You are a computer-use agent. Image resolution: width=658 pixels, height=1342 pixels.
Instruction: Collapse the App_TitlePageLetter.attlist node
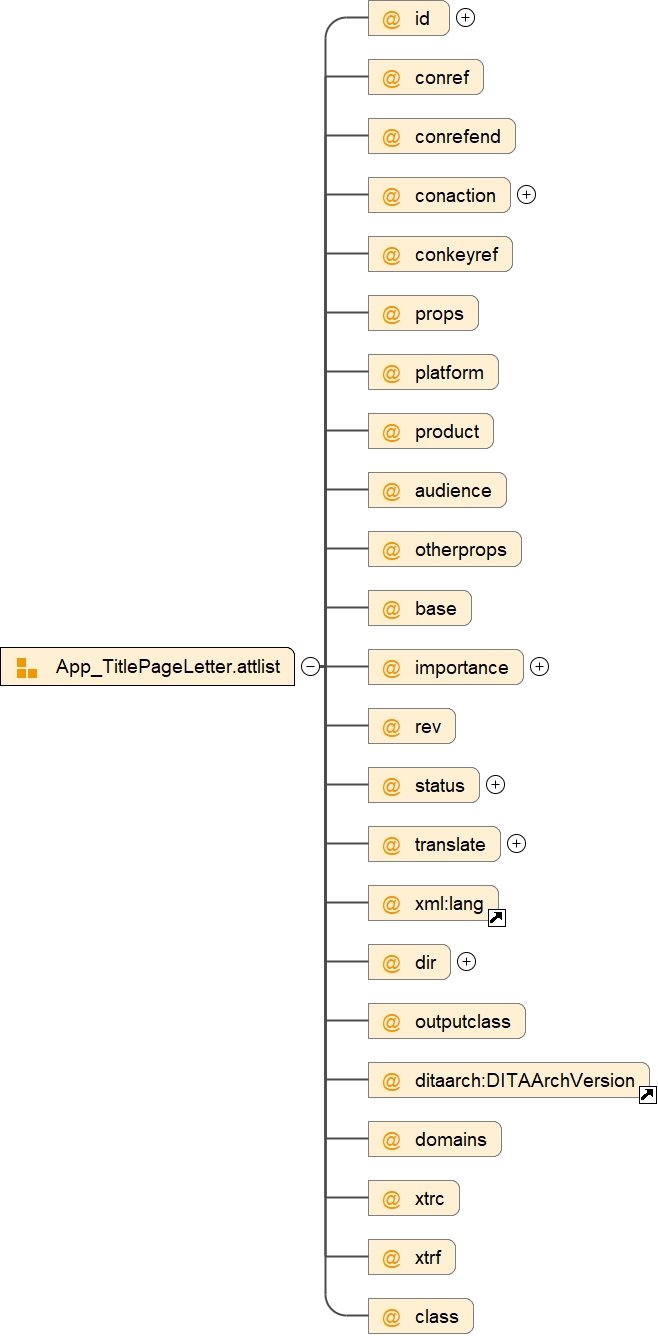pos(311,667)
